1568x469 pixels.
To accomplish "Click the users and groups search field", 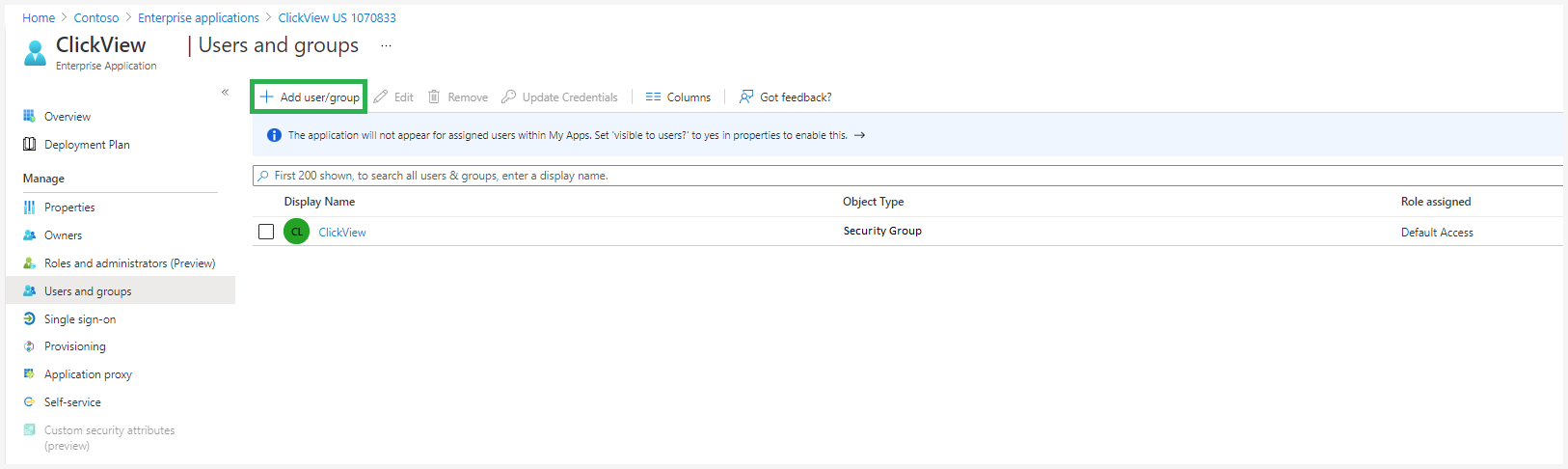I will pos(907,176).
